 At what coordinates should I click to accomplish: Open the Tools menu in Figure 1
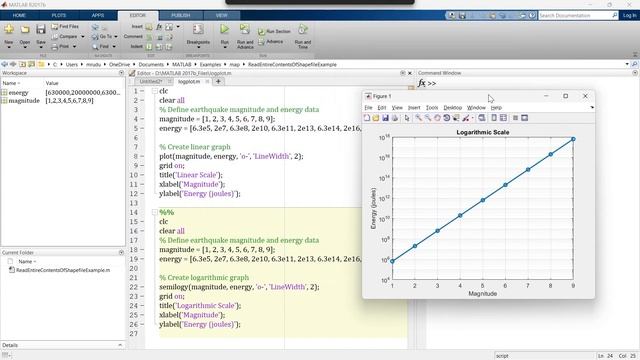[x=432, y=108]
